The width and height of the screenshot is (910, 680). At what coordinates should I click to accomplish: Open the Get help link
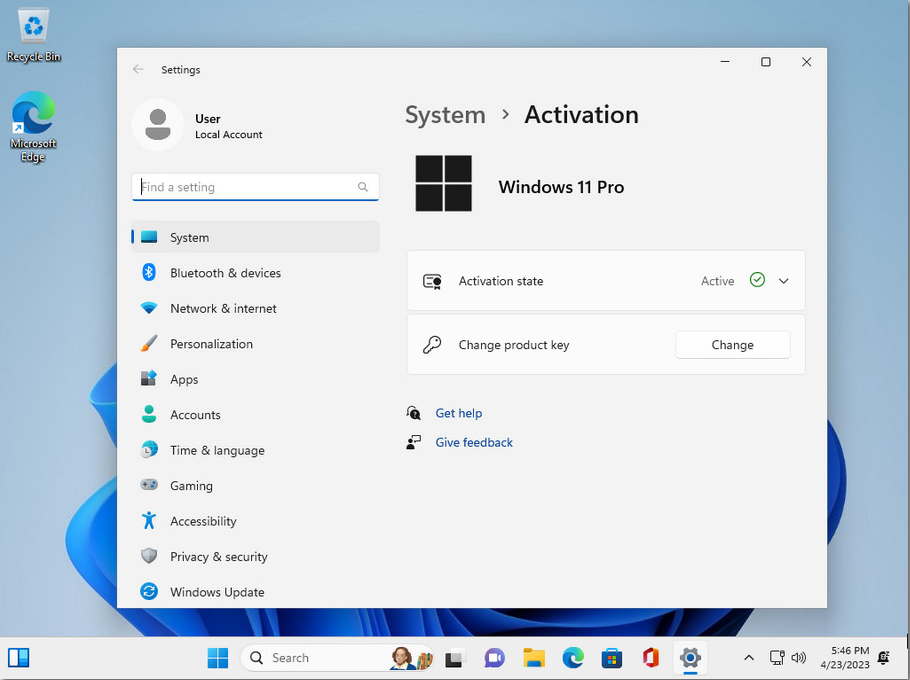pos(458,413)
